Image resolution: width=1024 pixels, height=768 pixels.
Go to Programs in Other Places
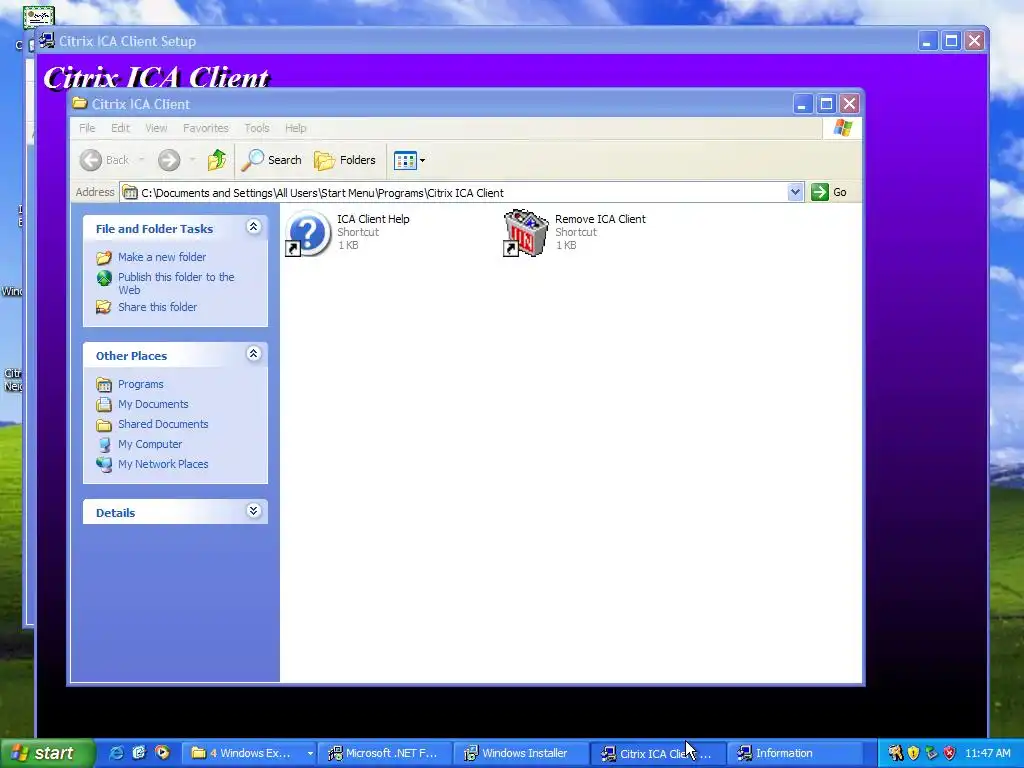pyautogui.click(x=140, y=384)
